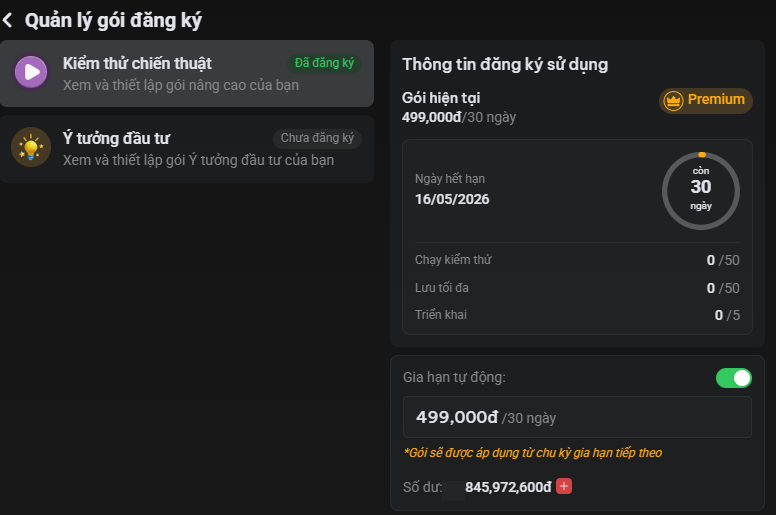The width and height of the screenshot is (776, 515).
Task: Click the expiry date 16/05/2026
Action: pos(452,198)
